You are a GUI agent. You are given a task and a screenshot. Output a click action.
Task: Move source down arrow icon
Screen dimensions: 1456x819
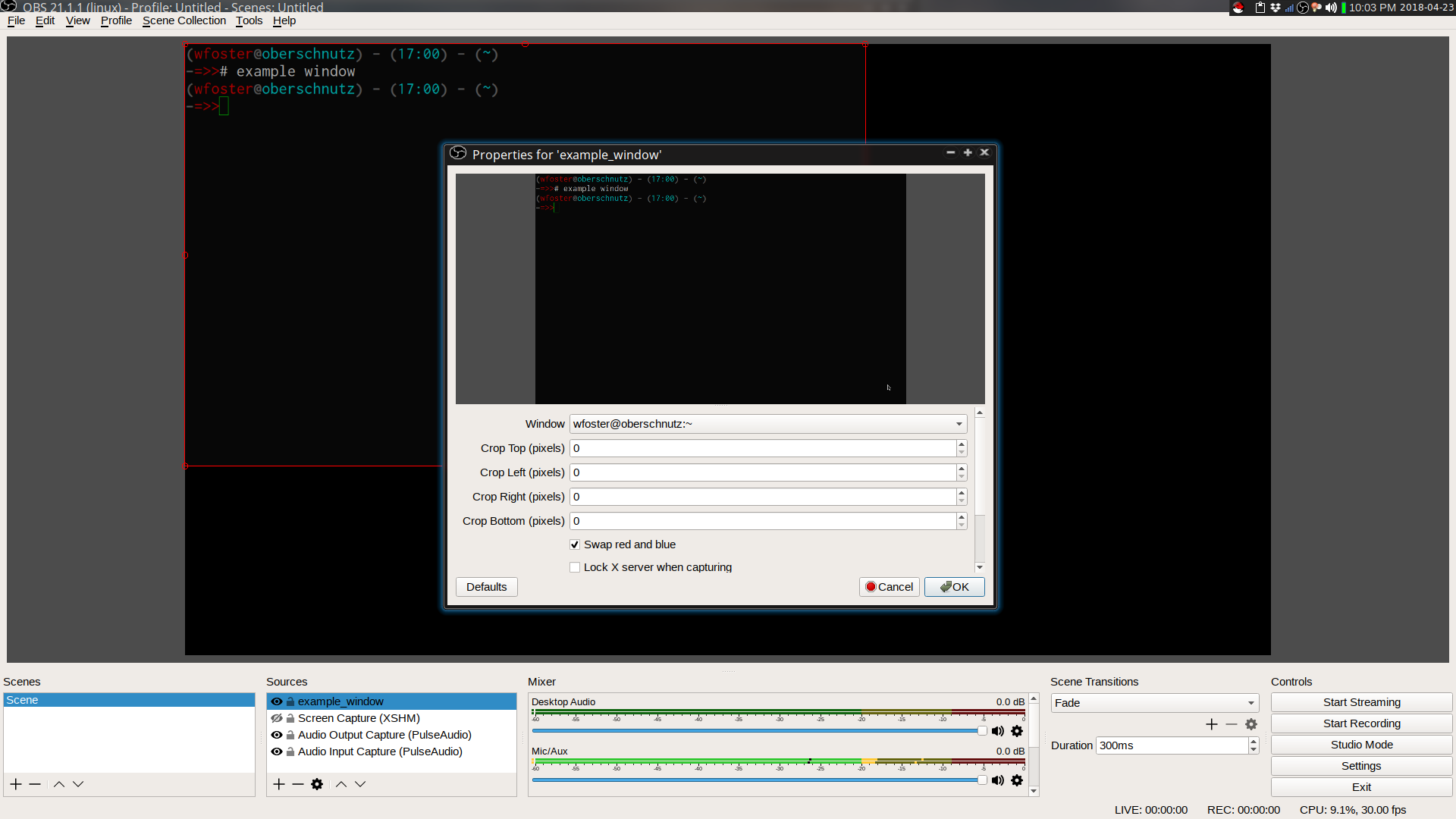(x=360, y=784)
